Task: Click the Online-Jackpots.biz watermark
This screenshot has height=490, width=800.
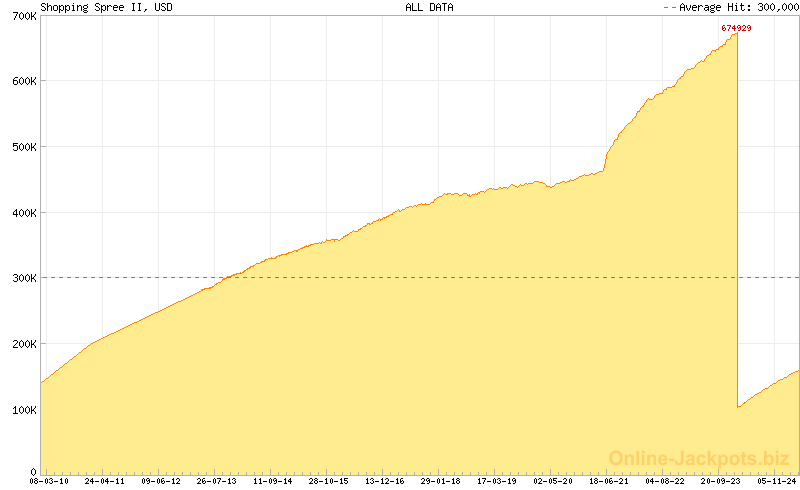Action: (x=694, y=458)
